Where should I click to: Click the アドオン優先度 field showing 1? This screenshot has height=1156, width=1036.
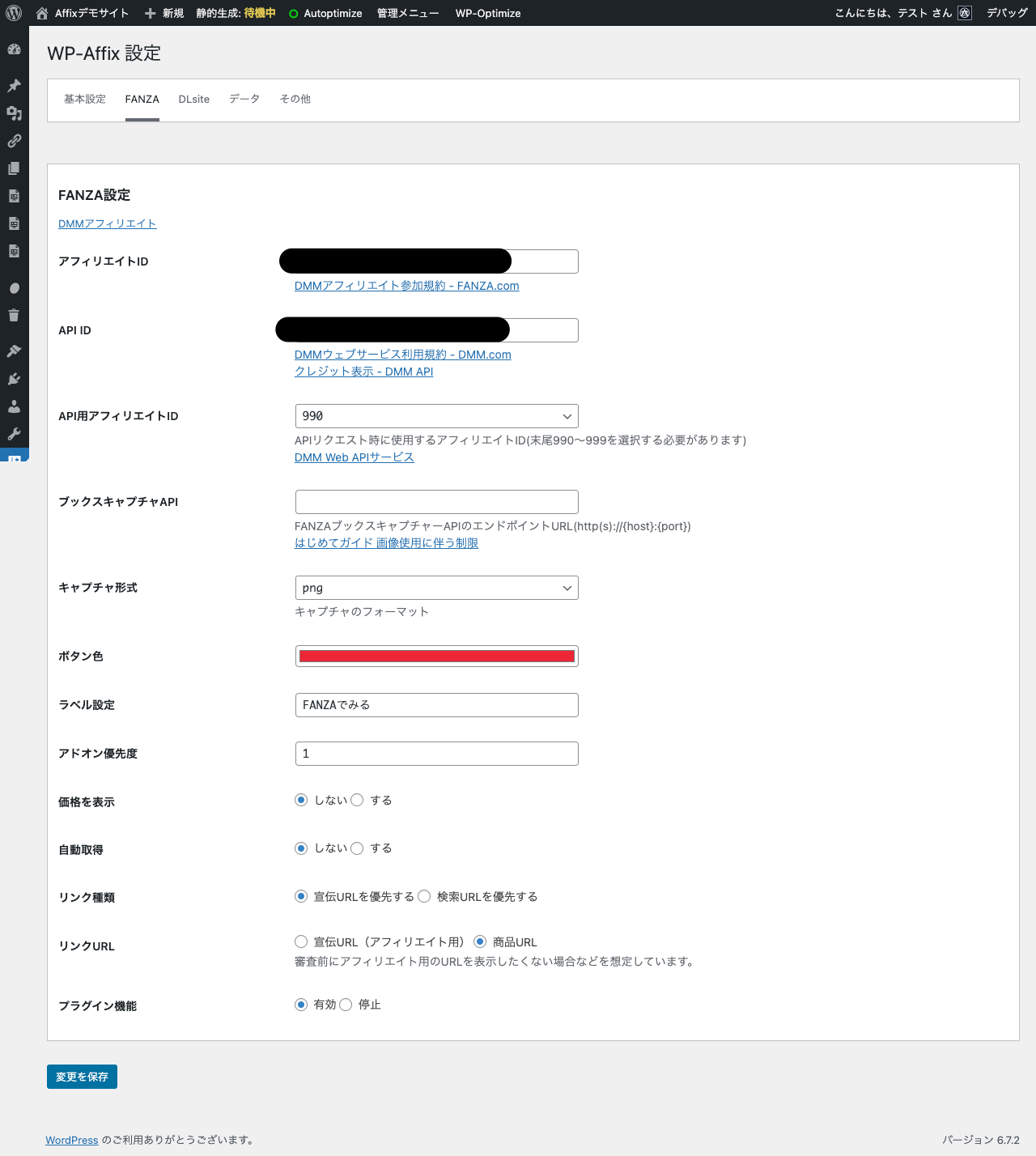(437, 754)
